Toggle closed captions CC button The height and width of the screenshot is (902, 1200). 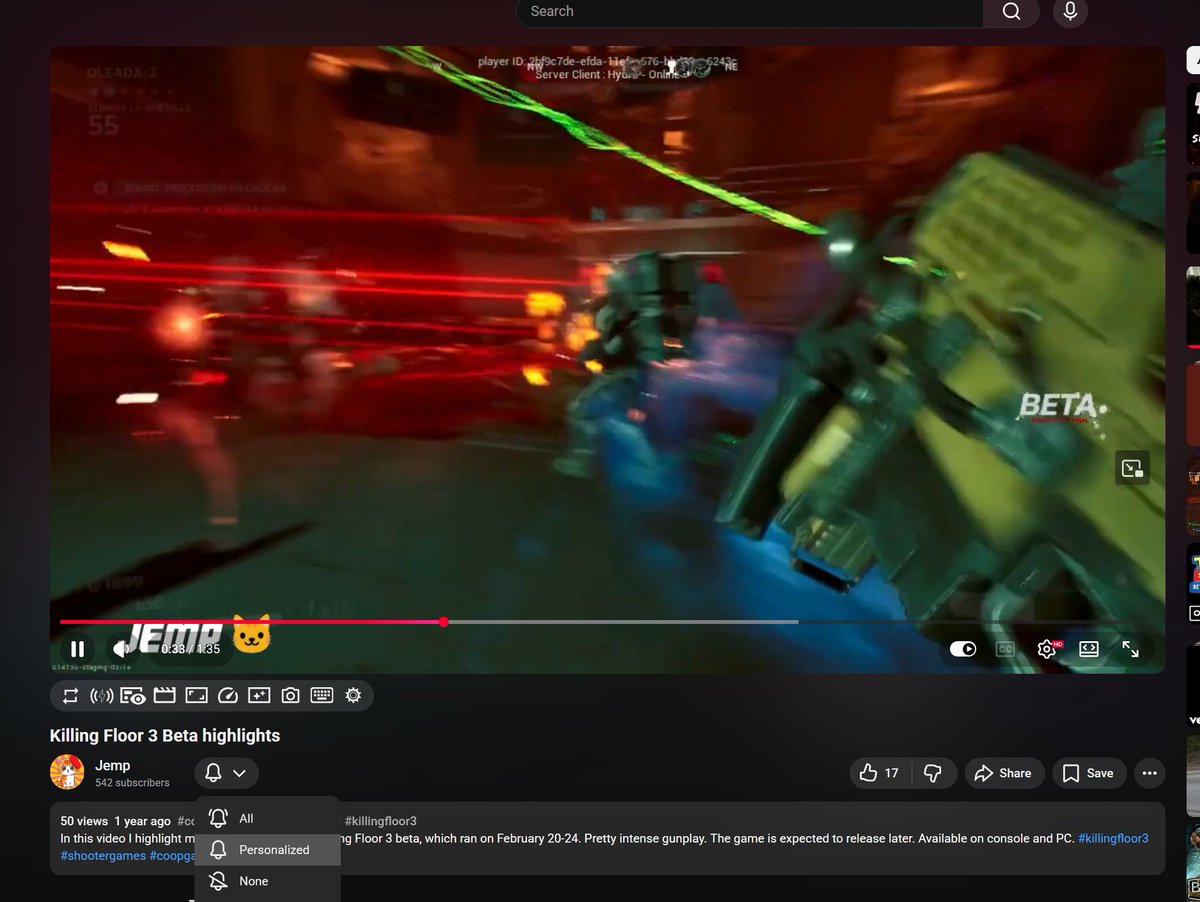[x=1005, y=650]
